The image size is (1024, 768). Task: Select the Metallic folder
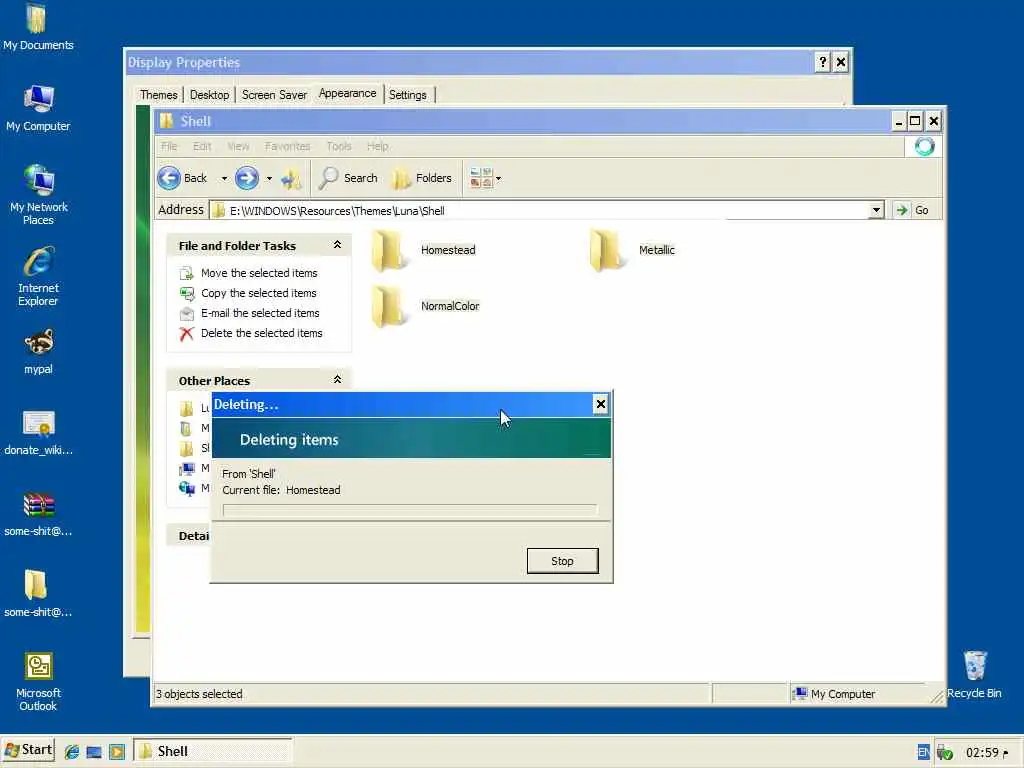(x=632, y=250)
